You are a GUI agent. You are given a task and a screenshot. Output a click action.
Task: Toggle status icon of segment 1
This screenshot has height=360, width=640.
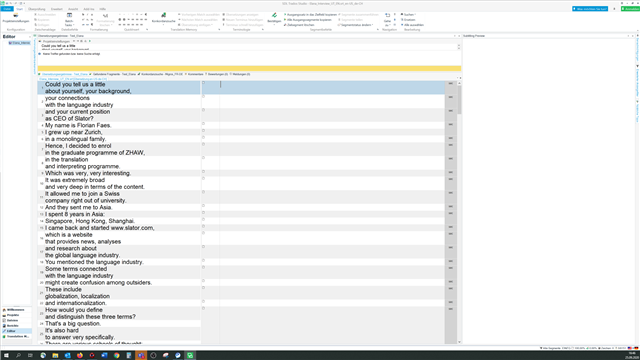pyautogui.click(x=203, y=83)
